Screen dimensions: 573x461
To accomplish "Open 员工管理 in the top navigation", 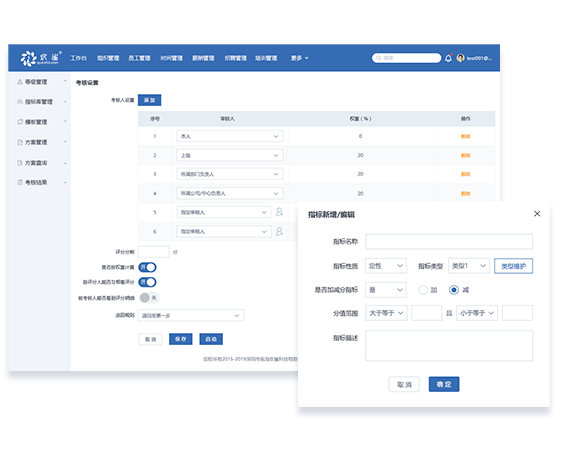I will pyautogui.click(x=139, y=58).
